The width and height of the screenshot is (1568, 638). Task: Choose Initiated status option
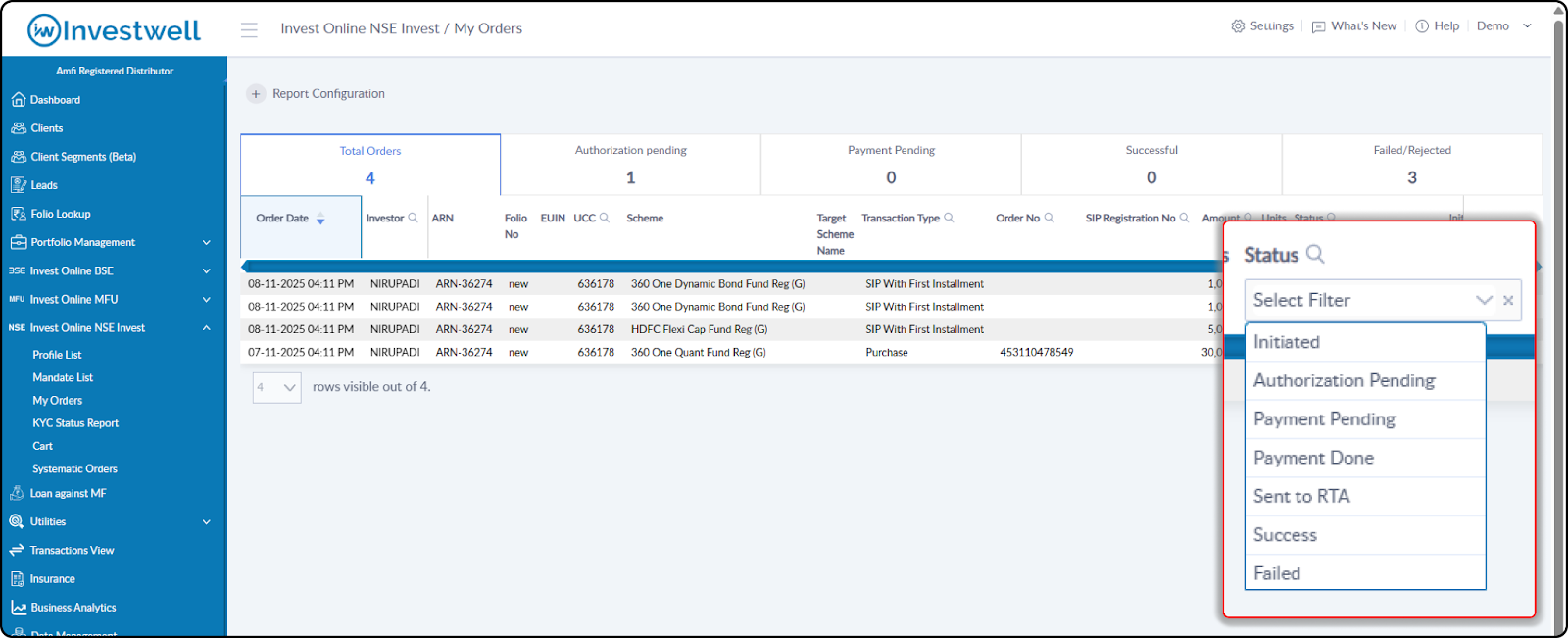pos(1365,342)
